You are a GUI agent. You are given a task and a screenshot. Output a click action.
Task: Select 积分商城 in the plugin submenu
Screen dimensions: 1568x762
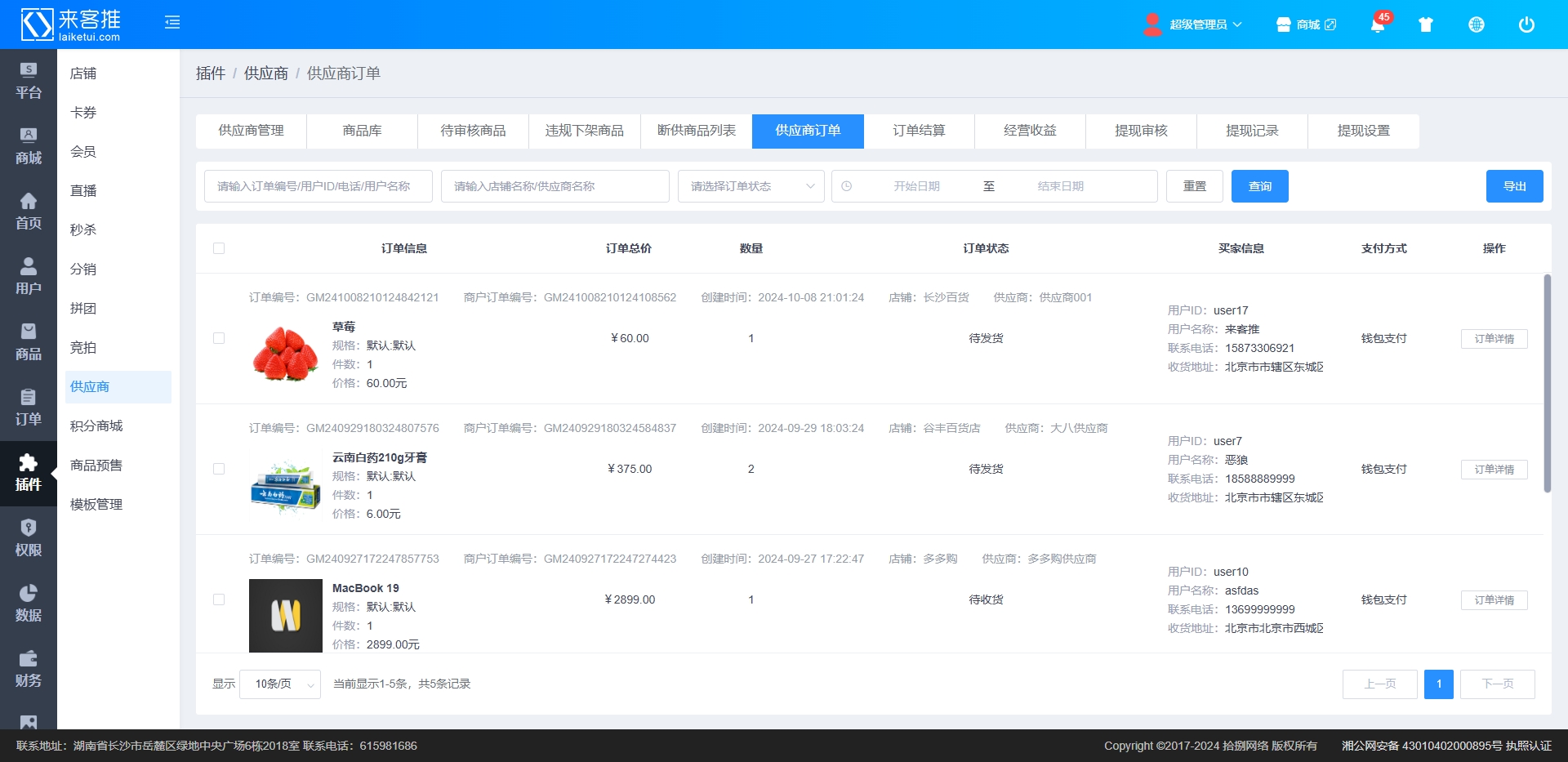[x=96, y=426]
